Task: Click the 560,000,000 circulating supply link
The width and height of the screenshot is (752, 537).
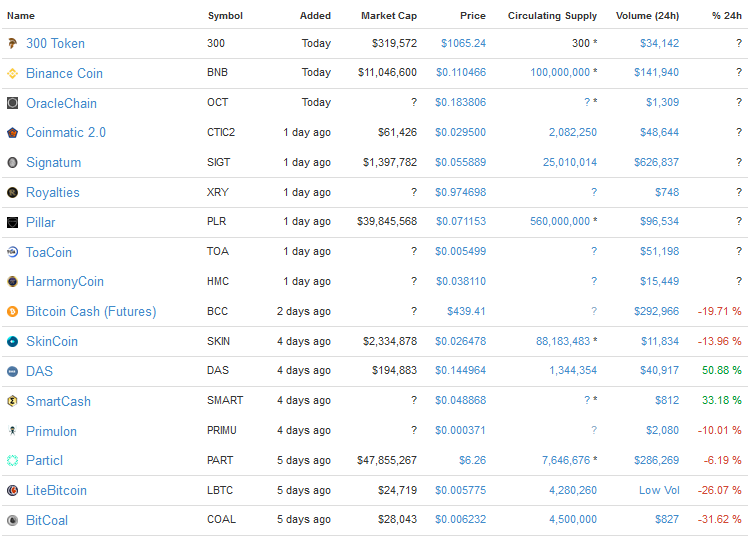Action: click(560, 222)
